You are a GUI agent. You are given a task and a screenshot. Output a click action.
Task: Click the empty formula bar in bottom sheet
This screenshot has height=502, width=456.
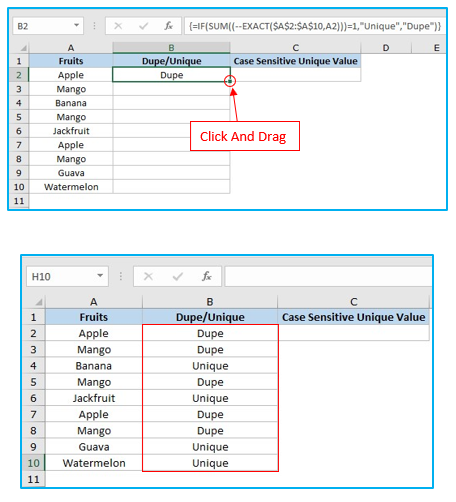tap(328, 276)
